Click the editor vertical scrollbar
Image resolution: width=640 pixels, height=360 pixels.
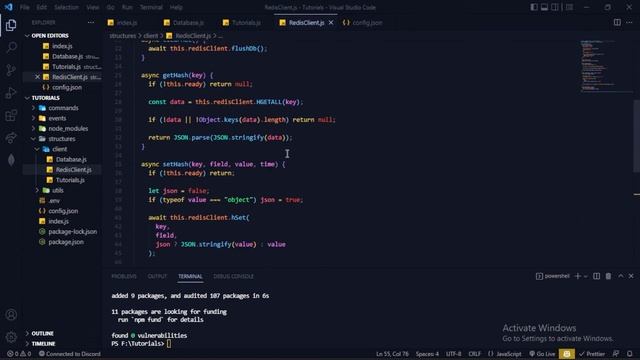point(636,137)
